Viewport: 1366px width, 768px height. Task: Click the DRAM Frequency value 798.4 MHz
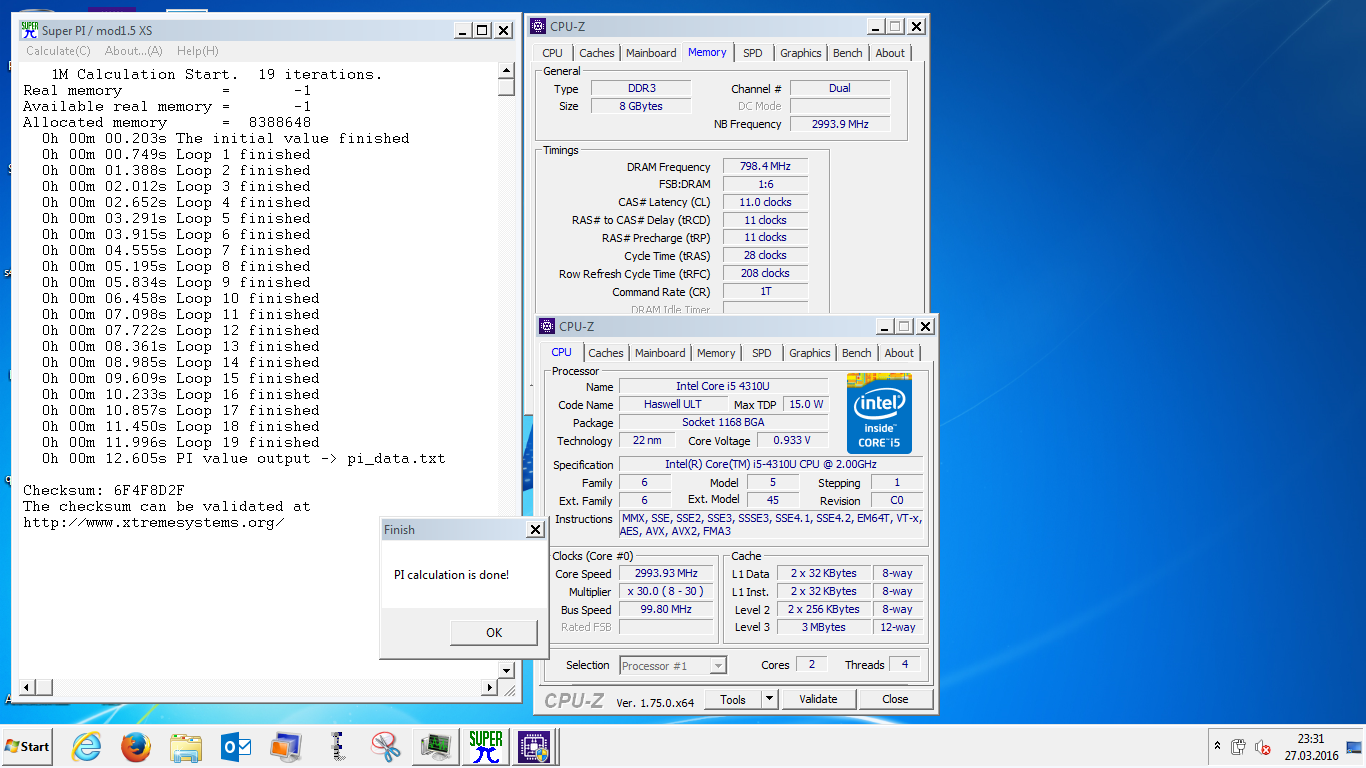[x=765, y=166]
